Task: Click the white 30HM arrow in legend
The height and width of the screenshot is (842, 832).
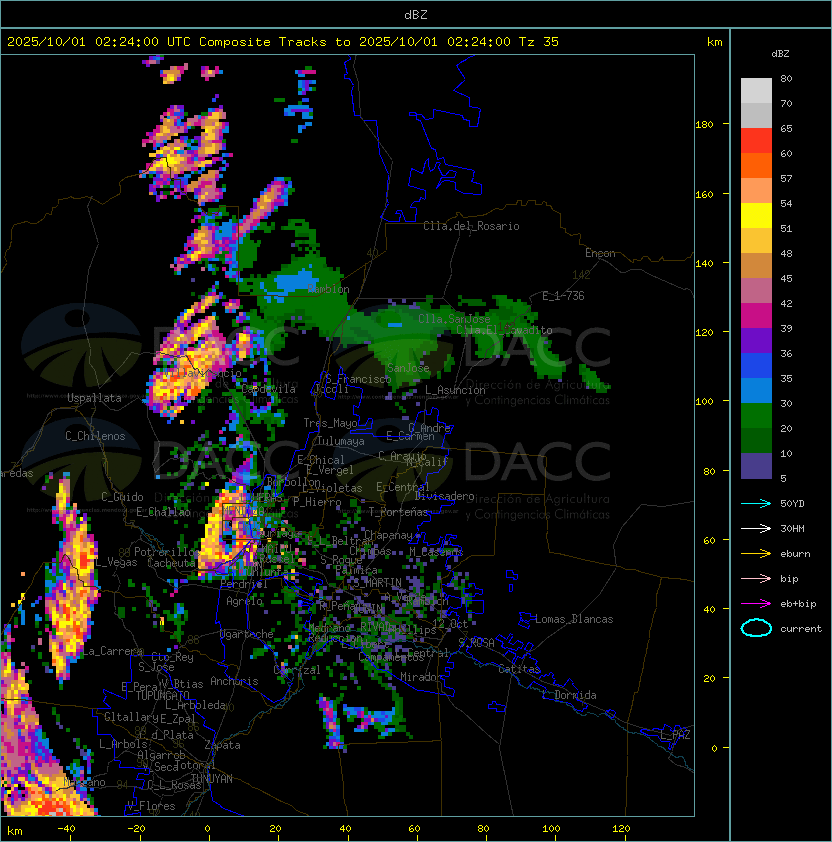Action: [756, 529]
